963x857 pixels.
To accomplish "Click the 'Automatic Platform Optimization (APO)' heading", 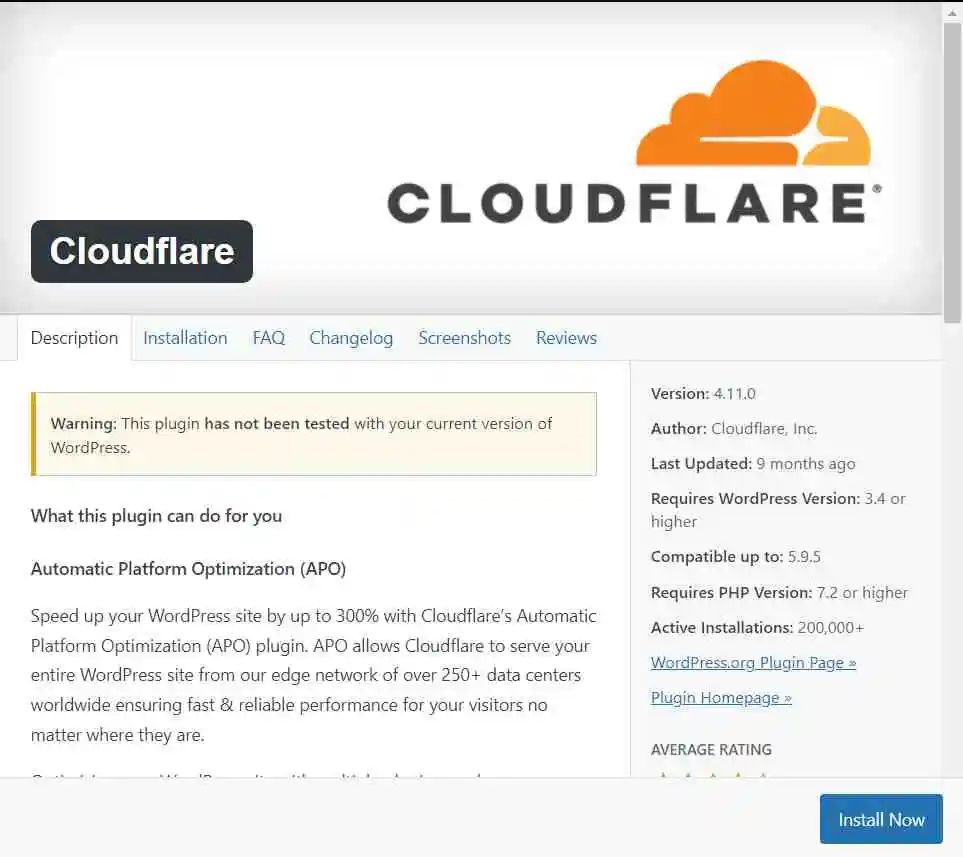I will click(189, 569).
